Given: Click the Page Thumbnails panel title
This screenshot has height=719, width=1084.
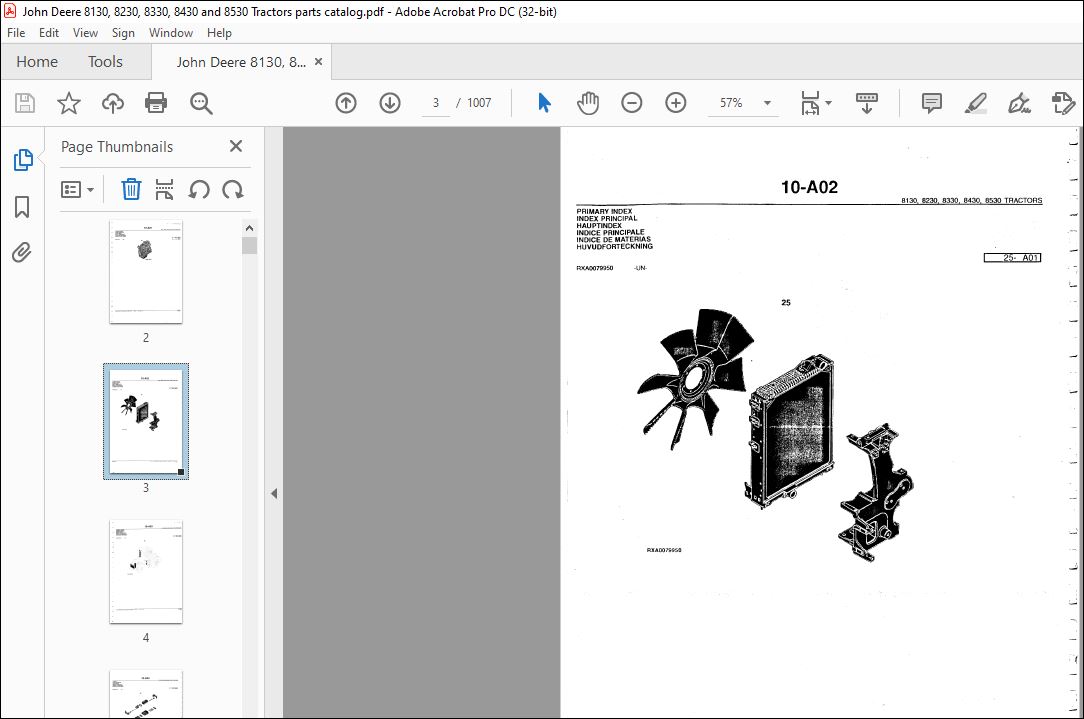Looking at the screenshot, I should coord(117,147).
